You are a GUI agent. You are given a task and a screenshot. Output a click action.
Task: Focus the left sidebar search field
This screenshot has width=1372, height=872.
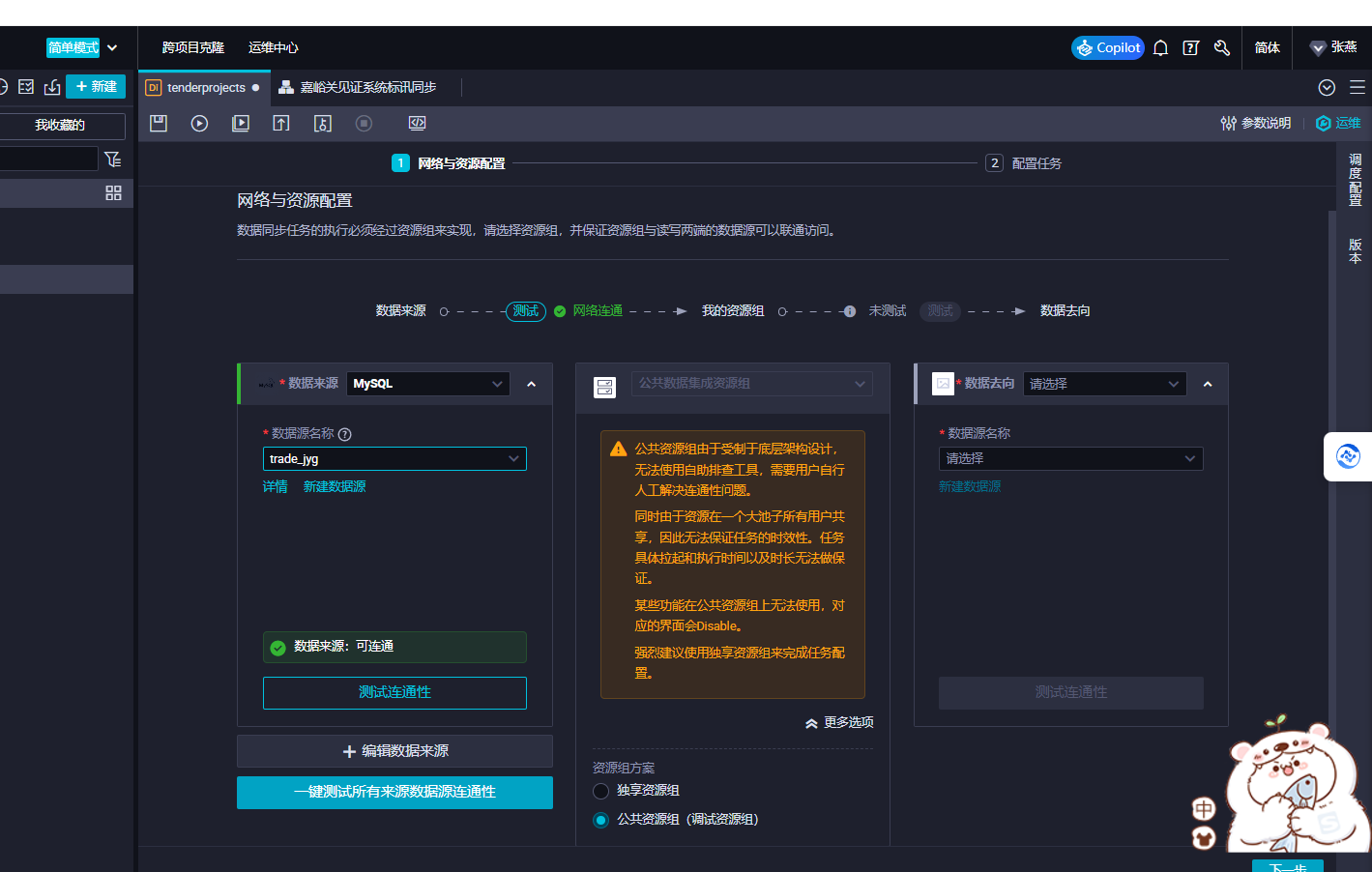(x=48, y=159)
